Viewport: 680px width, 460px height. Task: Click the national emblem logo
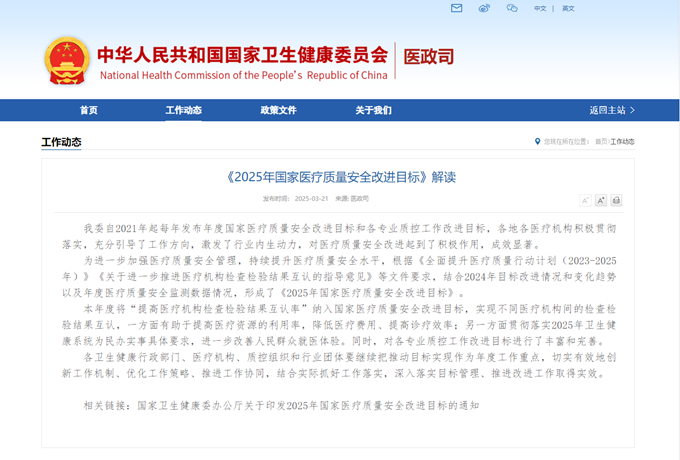tap(67, 60)
